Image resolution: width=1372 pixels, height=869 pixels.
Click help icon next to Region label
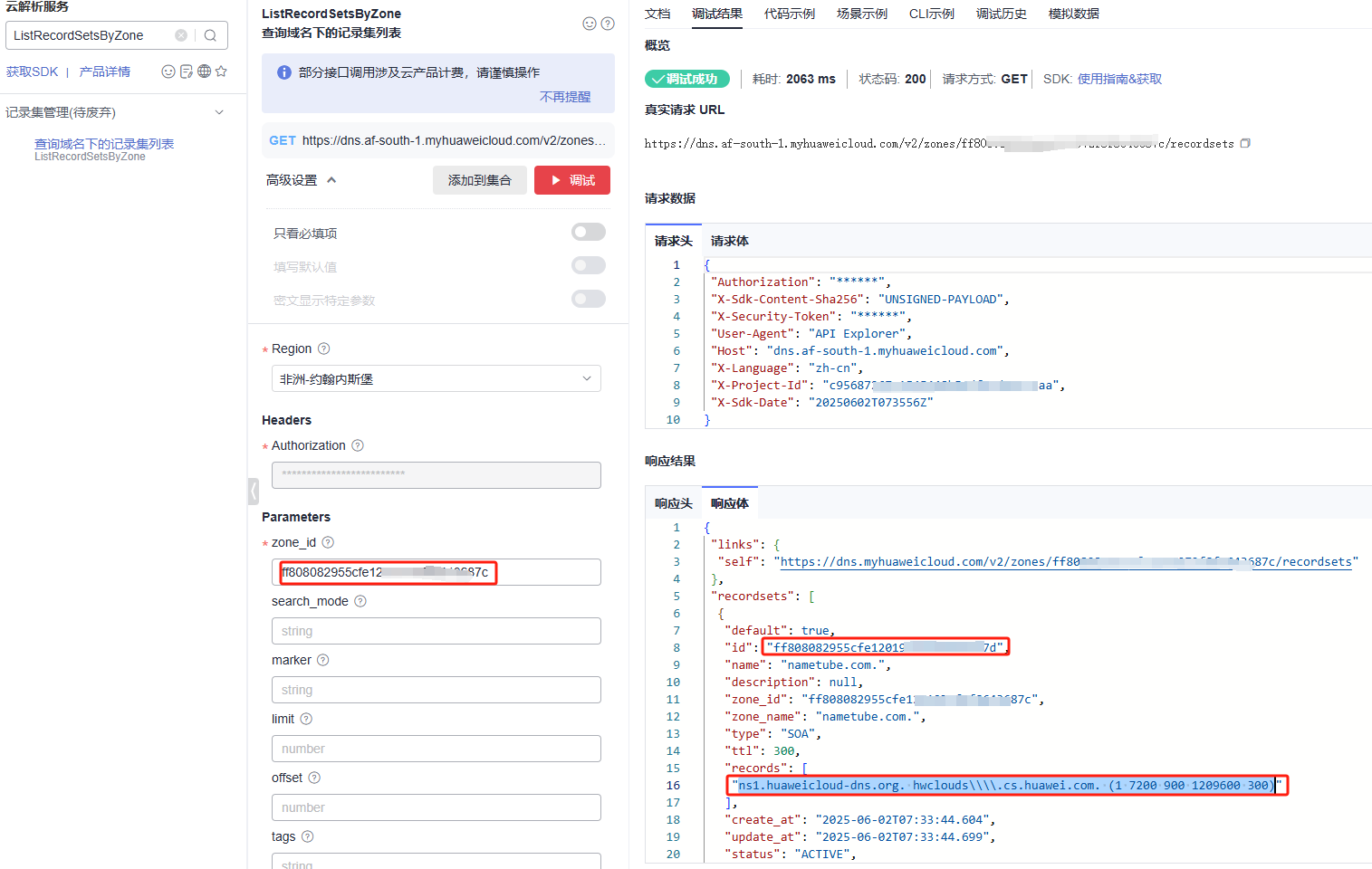coord(323,349)
